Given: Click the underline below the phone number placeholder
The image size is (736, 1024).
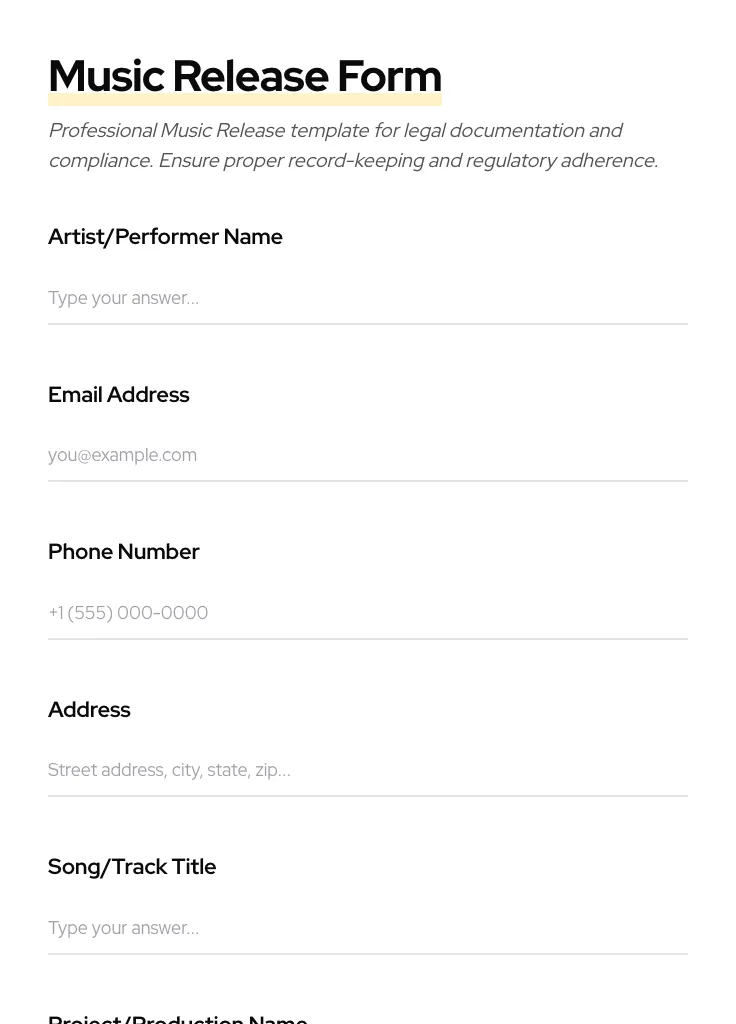Looking at the screenshot, I should 367,639.
